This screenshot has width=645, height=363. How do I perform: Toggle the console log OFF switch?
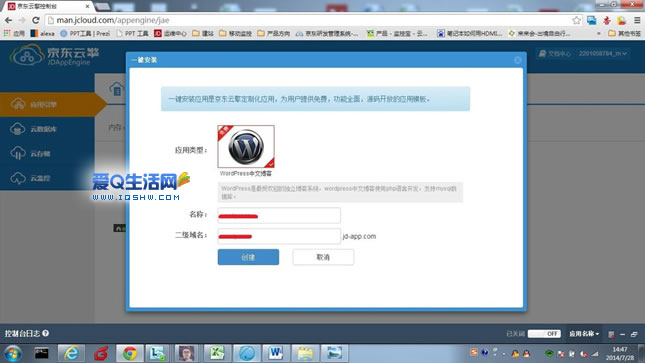(544, 333)
